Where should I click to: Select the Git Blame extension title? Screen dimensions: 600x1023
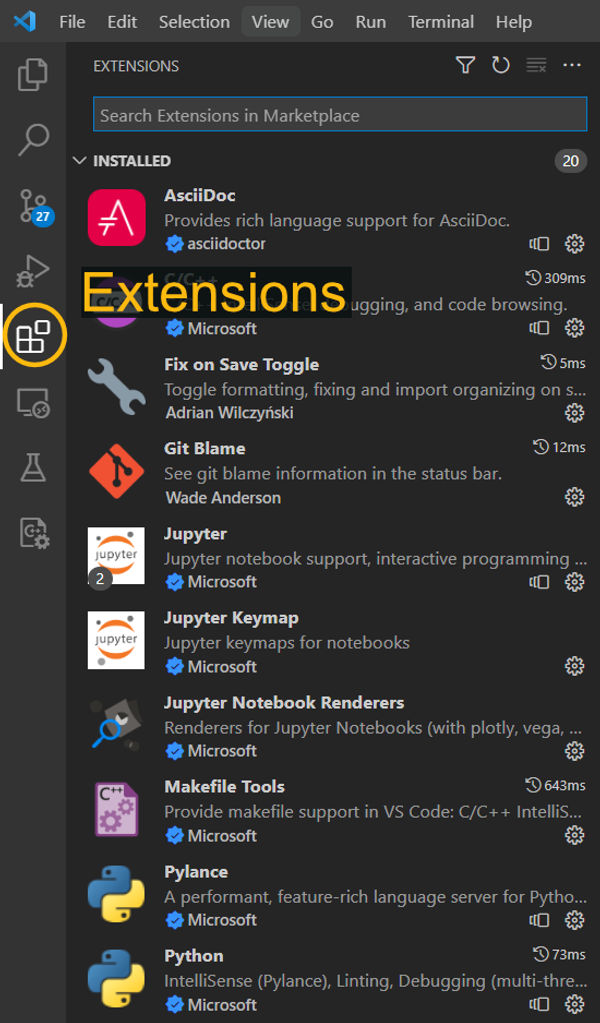[205, 448]
